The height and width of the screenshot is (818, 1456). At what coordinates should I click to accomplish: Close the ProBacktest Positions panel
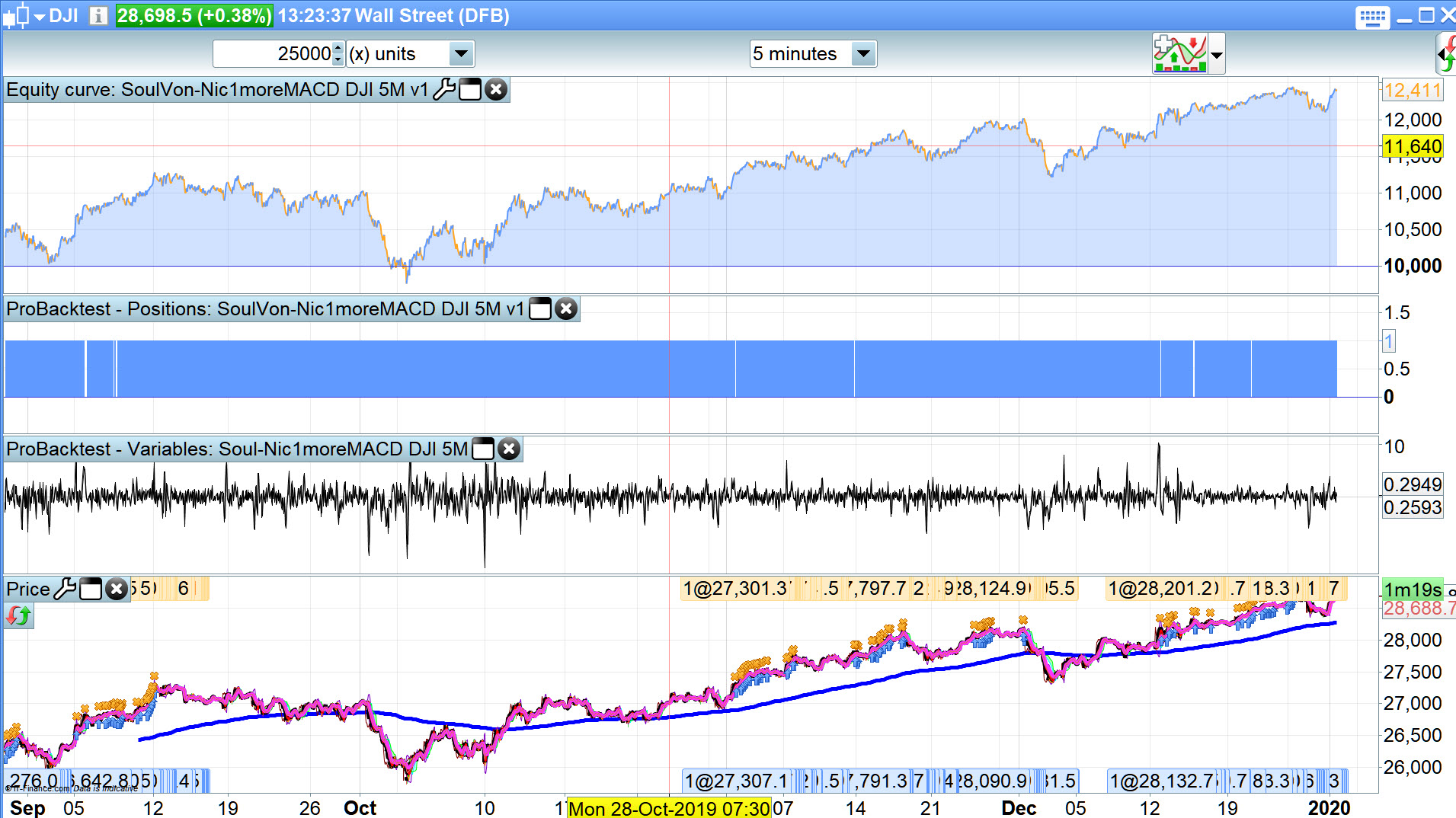(566, 309)
